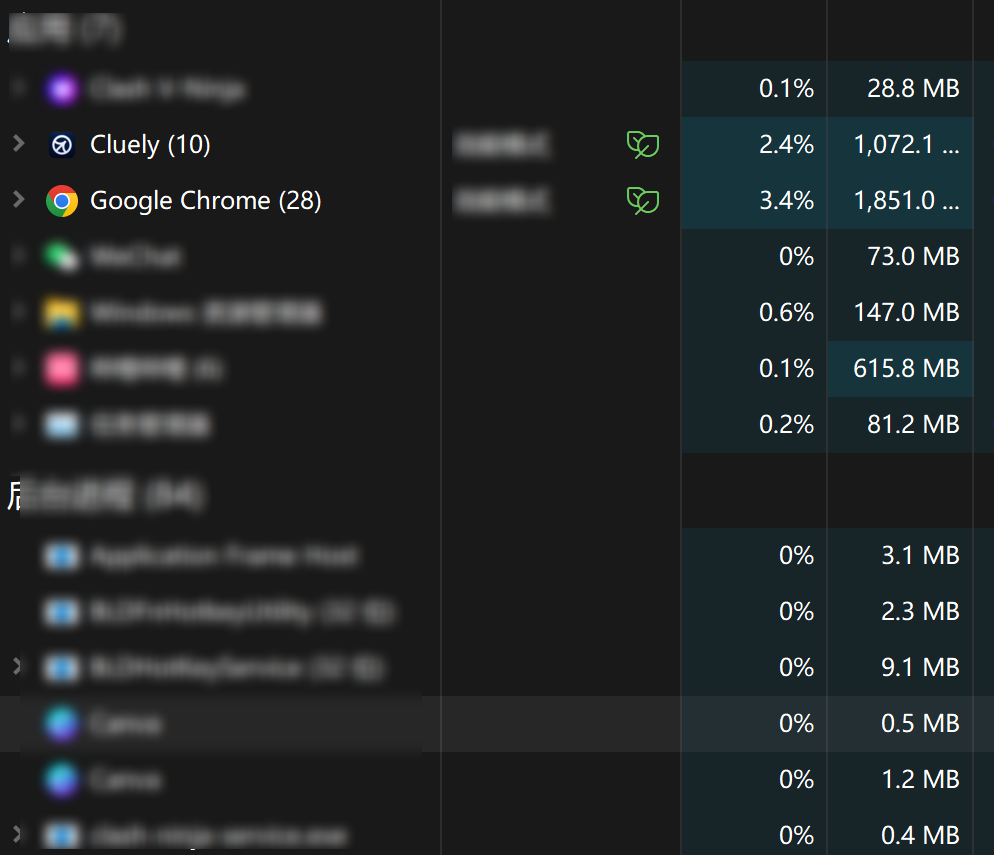Click the purple icon in the 28.8 MB row

pos(62,89)
